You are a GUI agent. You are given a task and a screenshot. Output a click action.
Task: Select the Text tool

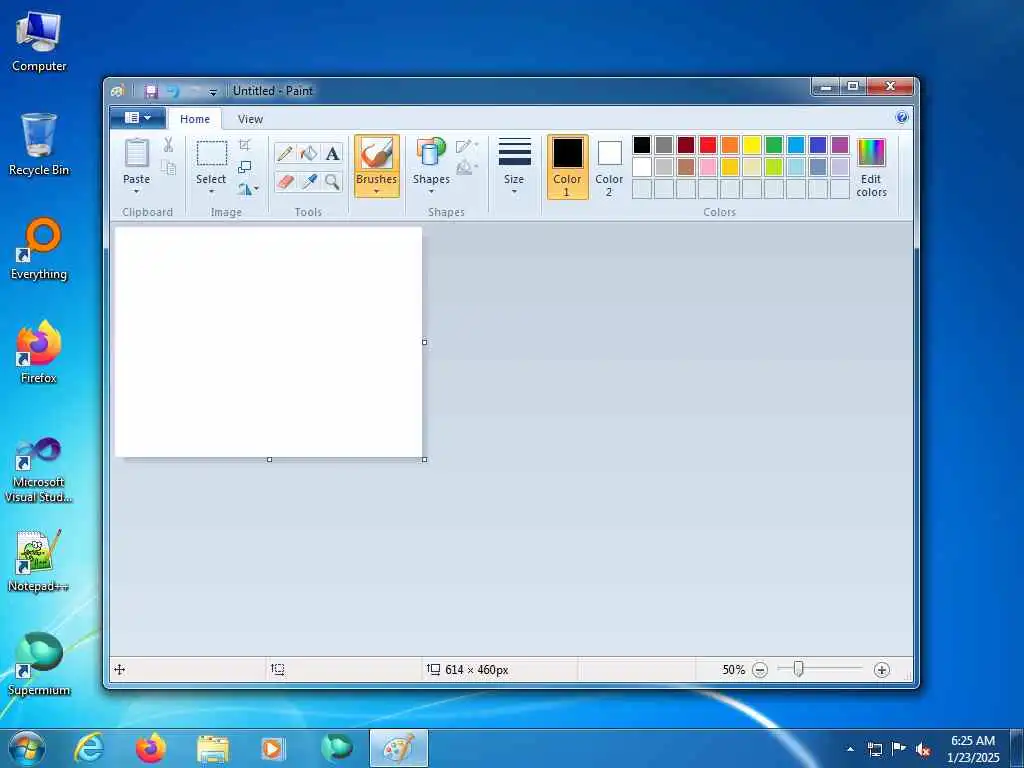coord(332,154)
